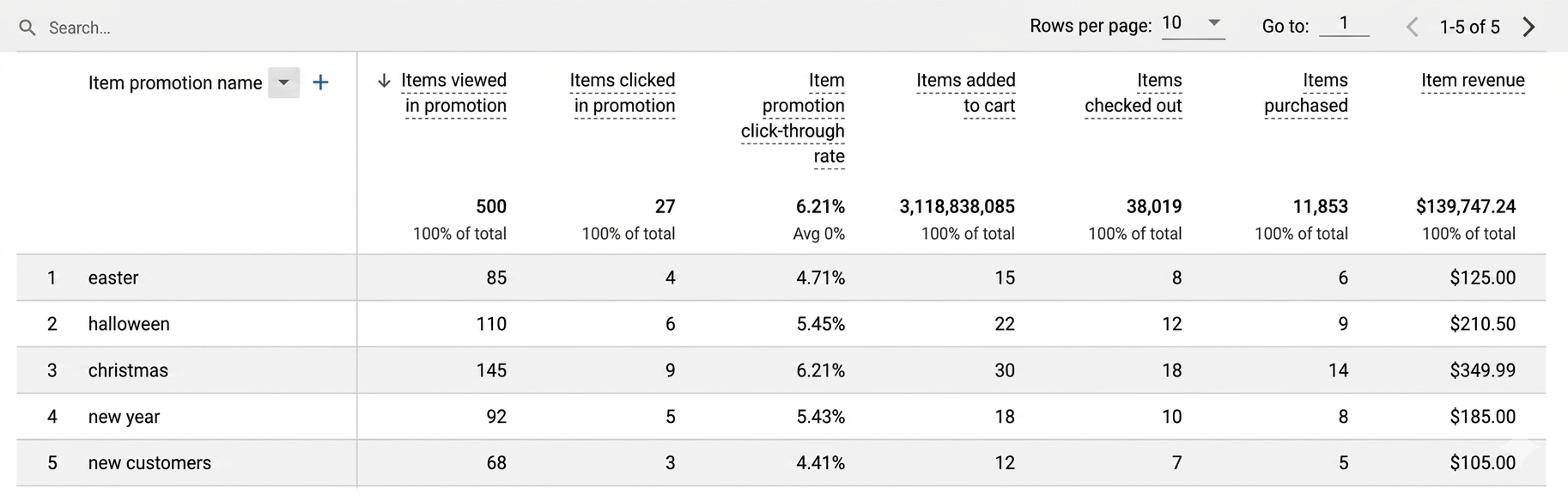Click the search magnifier icon
The image size is (1568, 495).
coord(27,27)
